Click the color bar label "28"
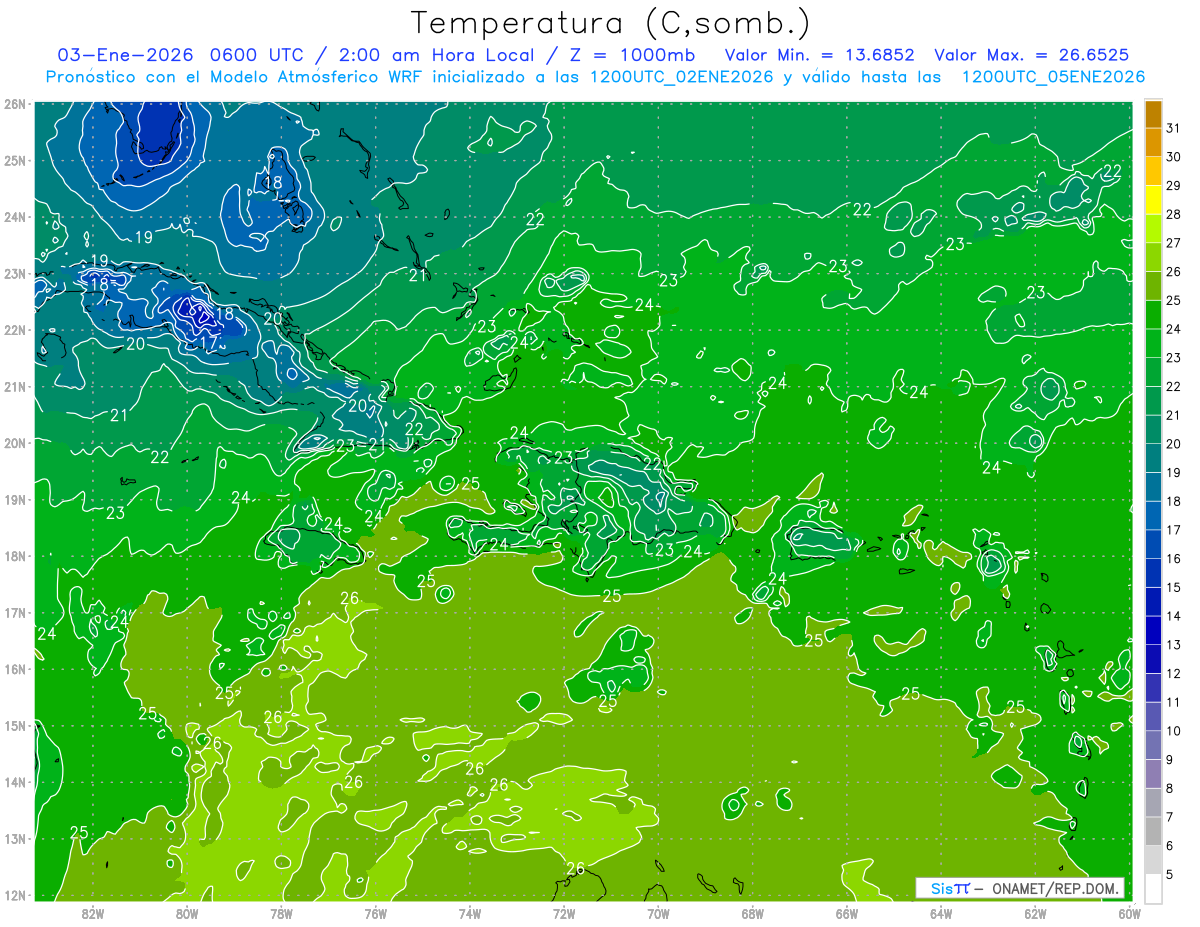 pos(1174,214)
